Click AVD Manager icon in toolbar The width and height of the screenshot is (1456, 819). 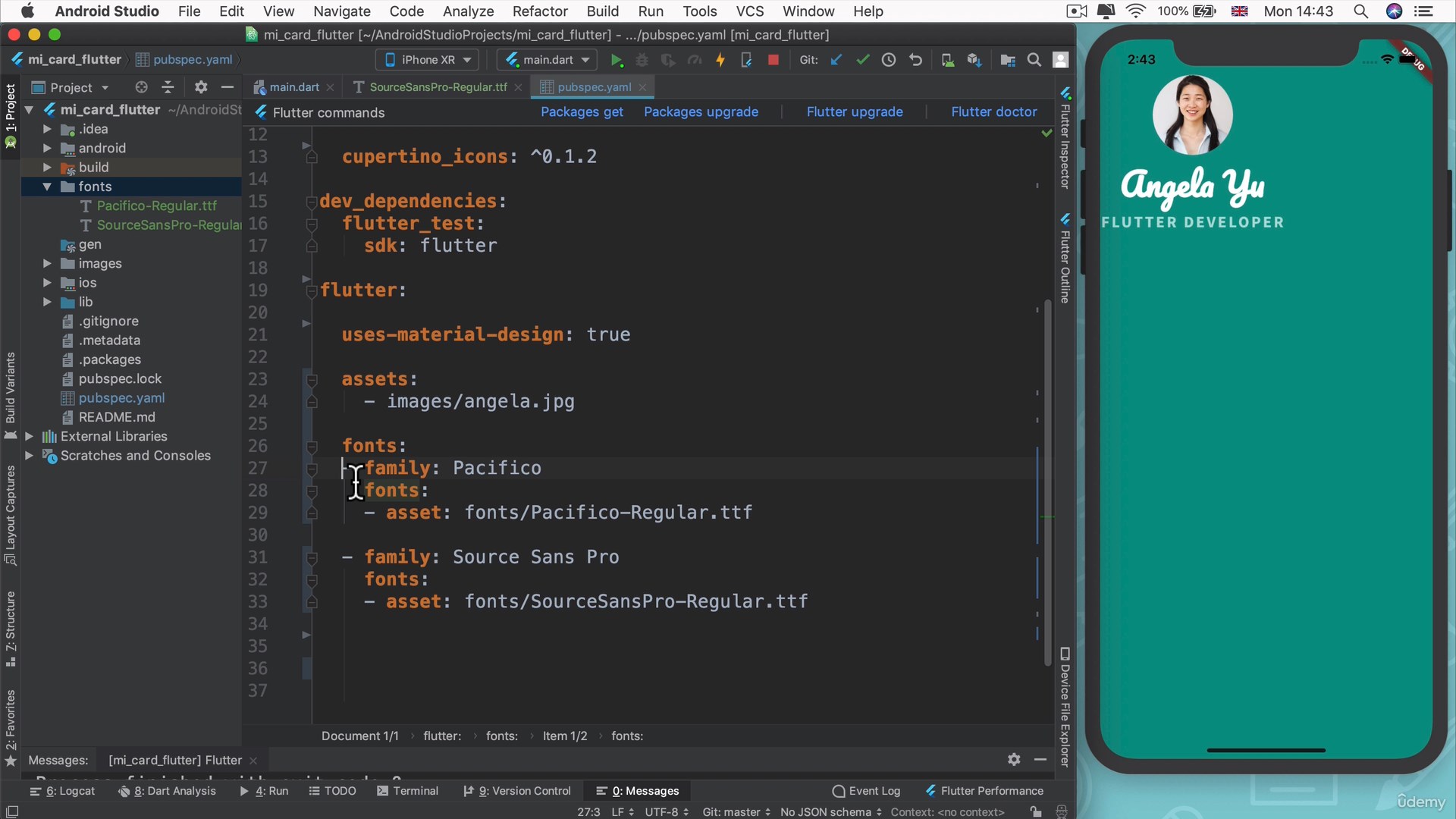pyautogui.click(x=948, y=60)
